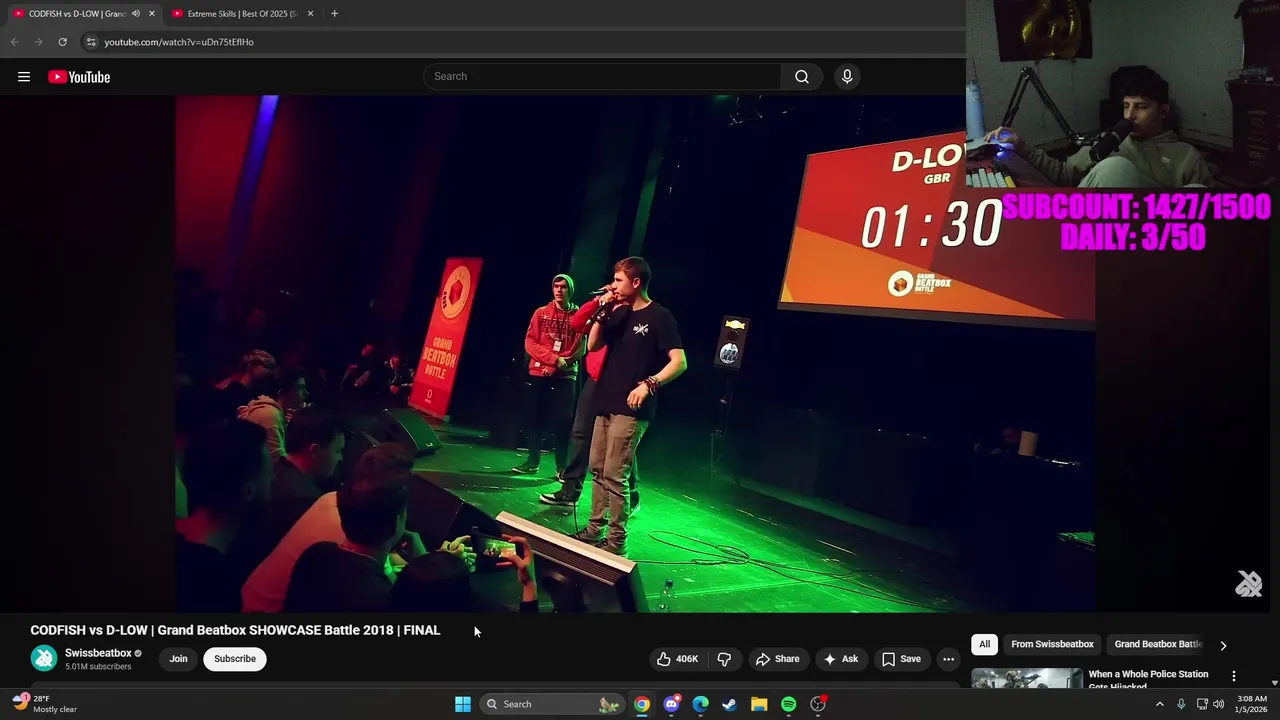This screenshot has width=1280, height=720.
Task: Open the Swissbeatbox channel avatar
Action: (x=44, y=658)
